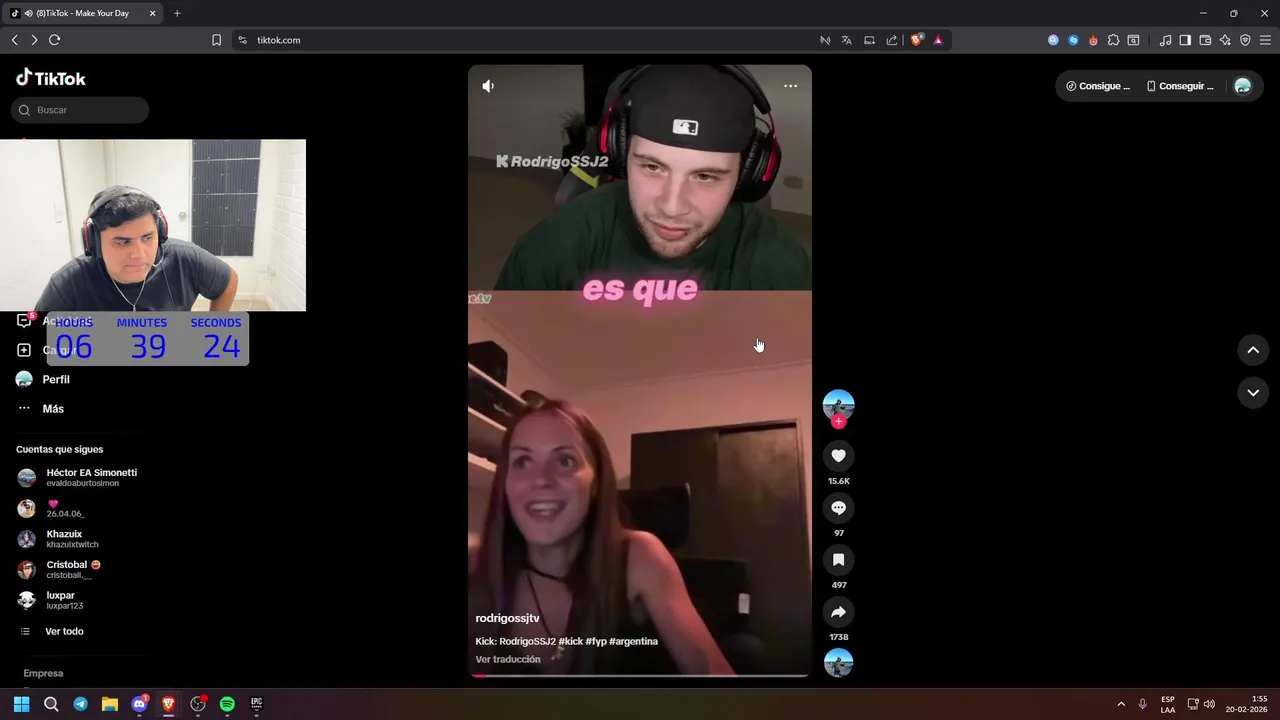This screenshot has height=720, width=1280.
Task: Switch the ESP LAA keyboard language
Action: coord(1168,704)
